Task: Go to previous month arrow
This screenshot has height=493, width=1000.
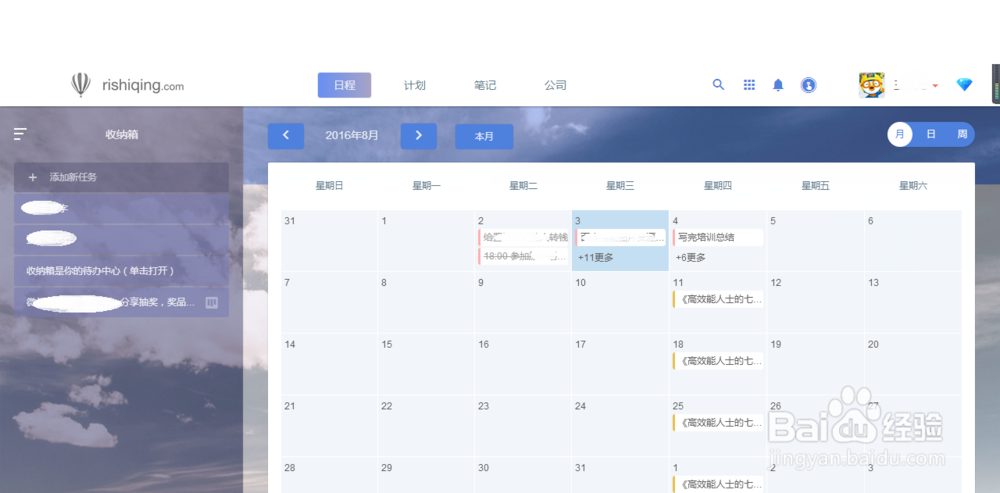Action: (x=286, y=136)
